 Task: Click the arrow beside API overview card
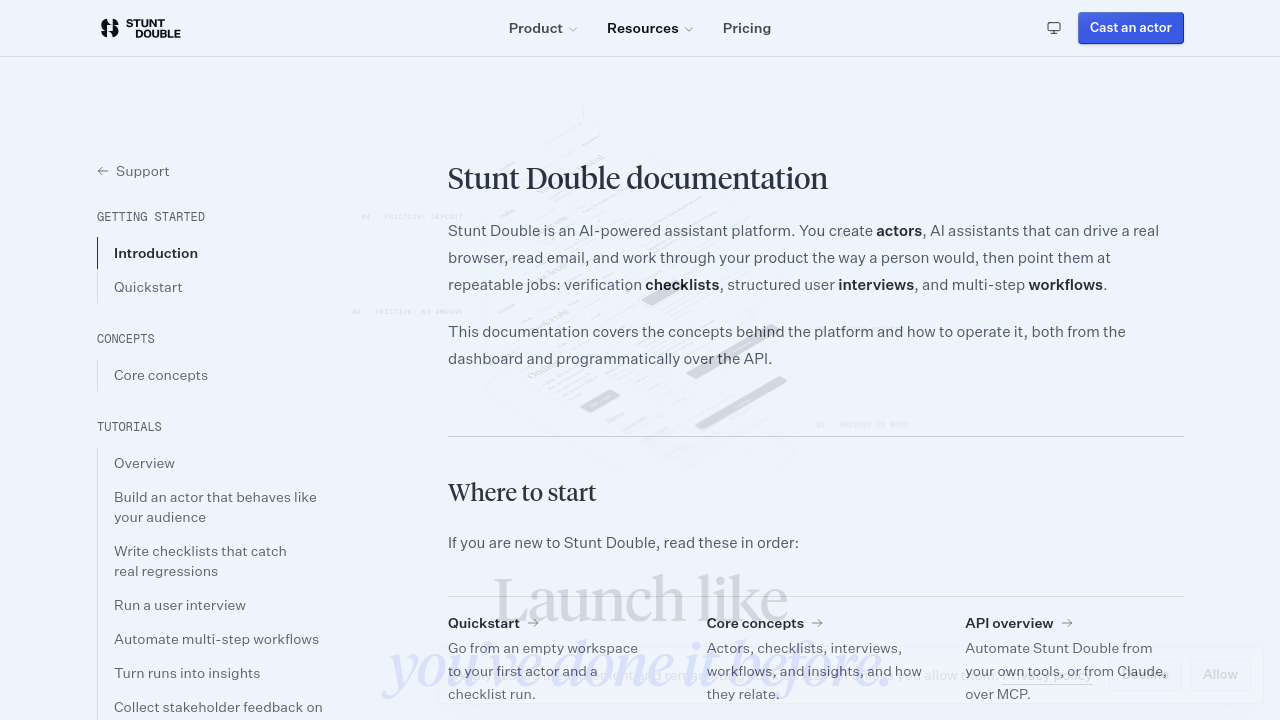click(x=1067, y=623)
